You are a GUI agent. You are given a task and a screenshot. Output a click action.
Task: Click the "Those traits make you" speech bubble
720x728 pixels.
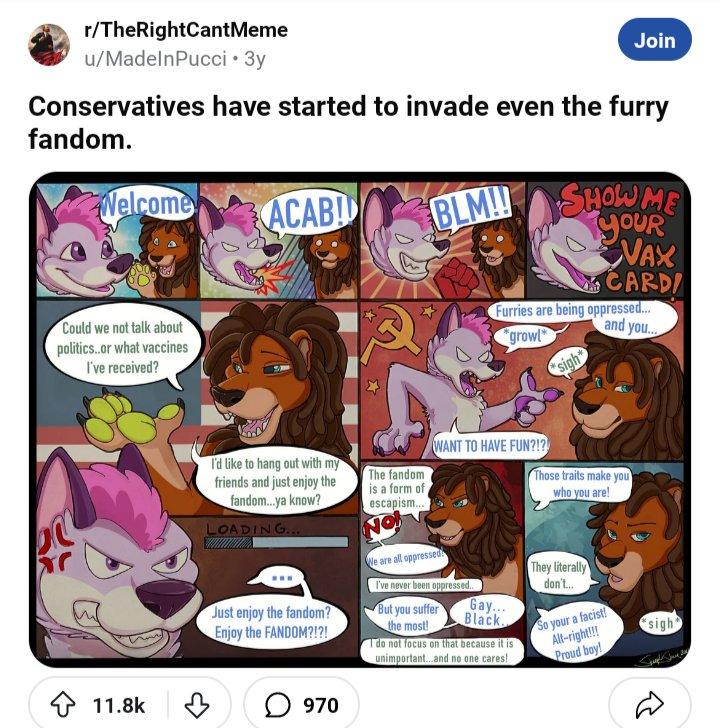click(x=581, y=484)
